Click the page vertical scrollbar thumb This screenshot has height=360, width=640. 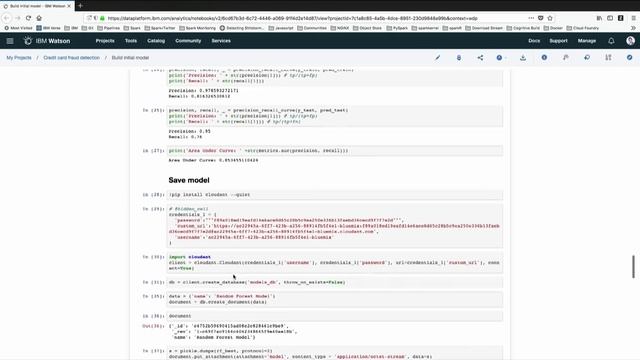(x=633, y=267)
